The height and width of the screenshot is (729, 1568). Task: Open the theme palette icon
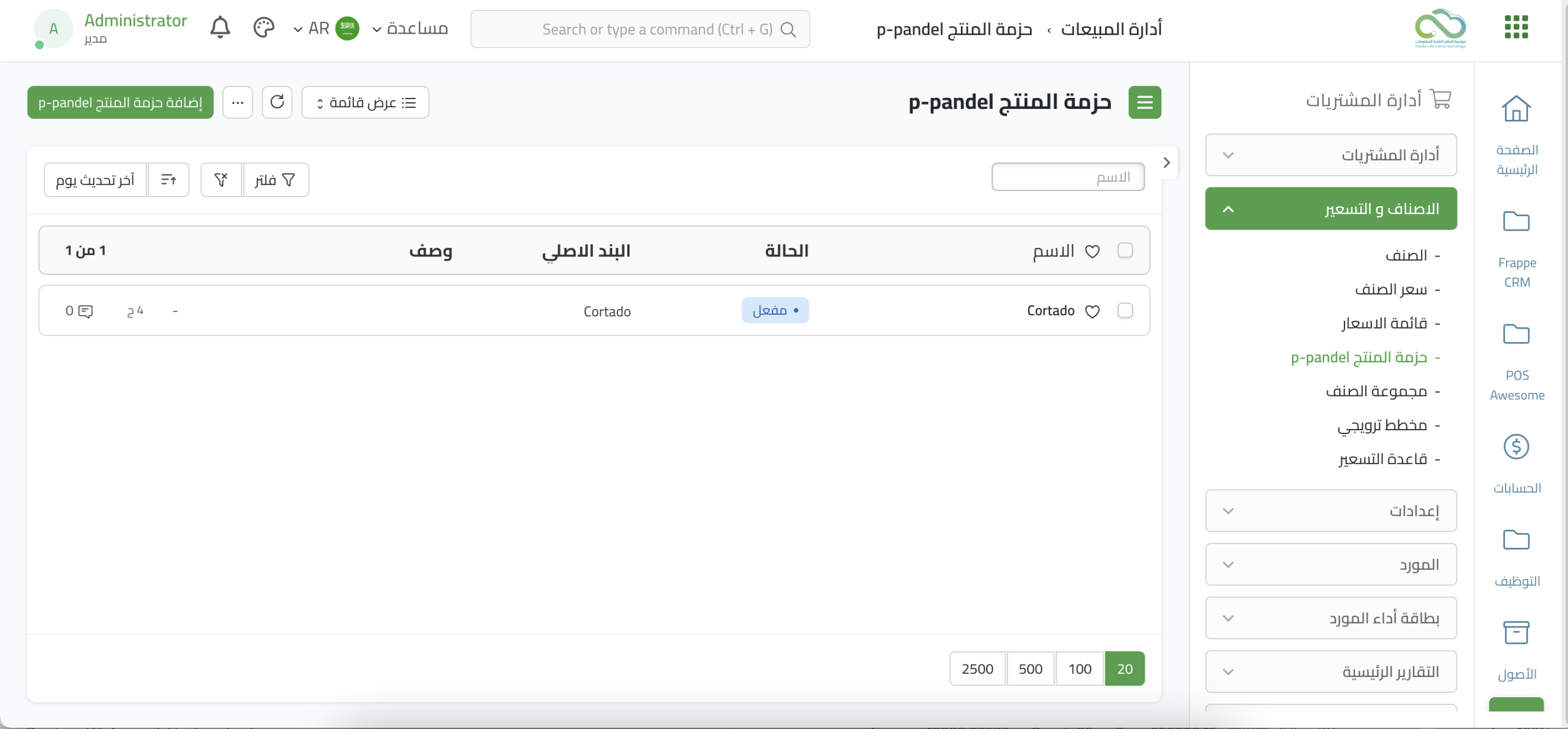(263, 28)
